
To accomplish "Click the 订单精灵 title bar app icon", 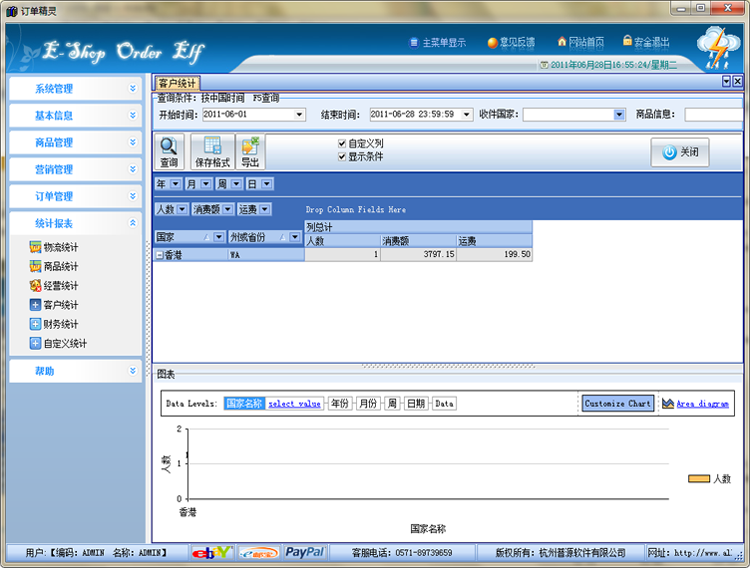I will pyautogui.click(x=11, y=11).
